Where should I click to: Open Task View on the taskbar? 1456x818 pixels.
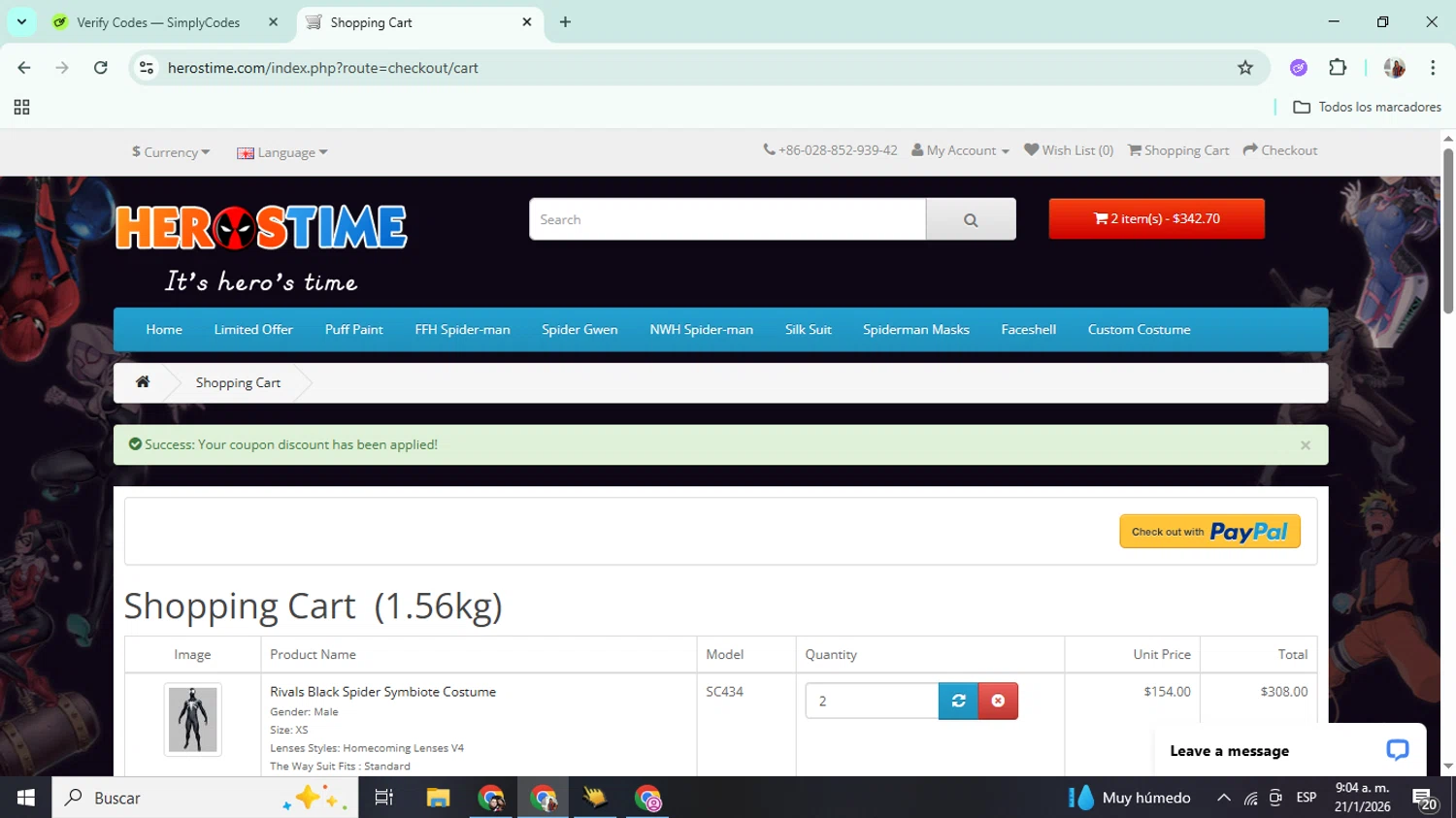click(384, 798)
